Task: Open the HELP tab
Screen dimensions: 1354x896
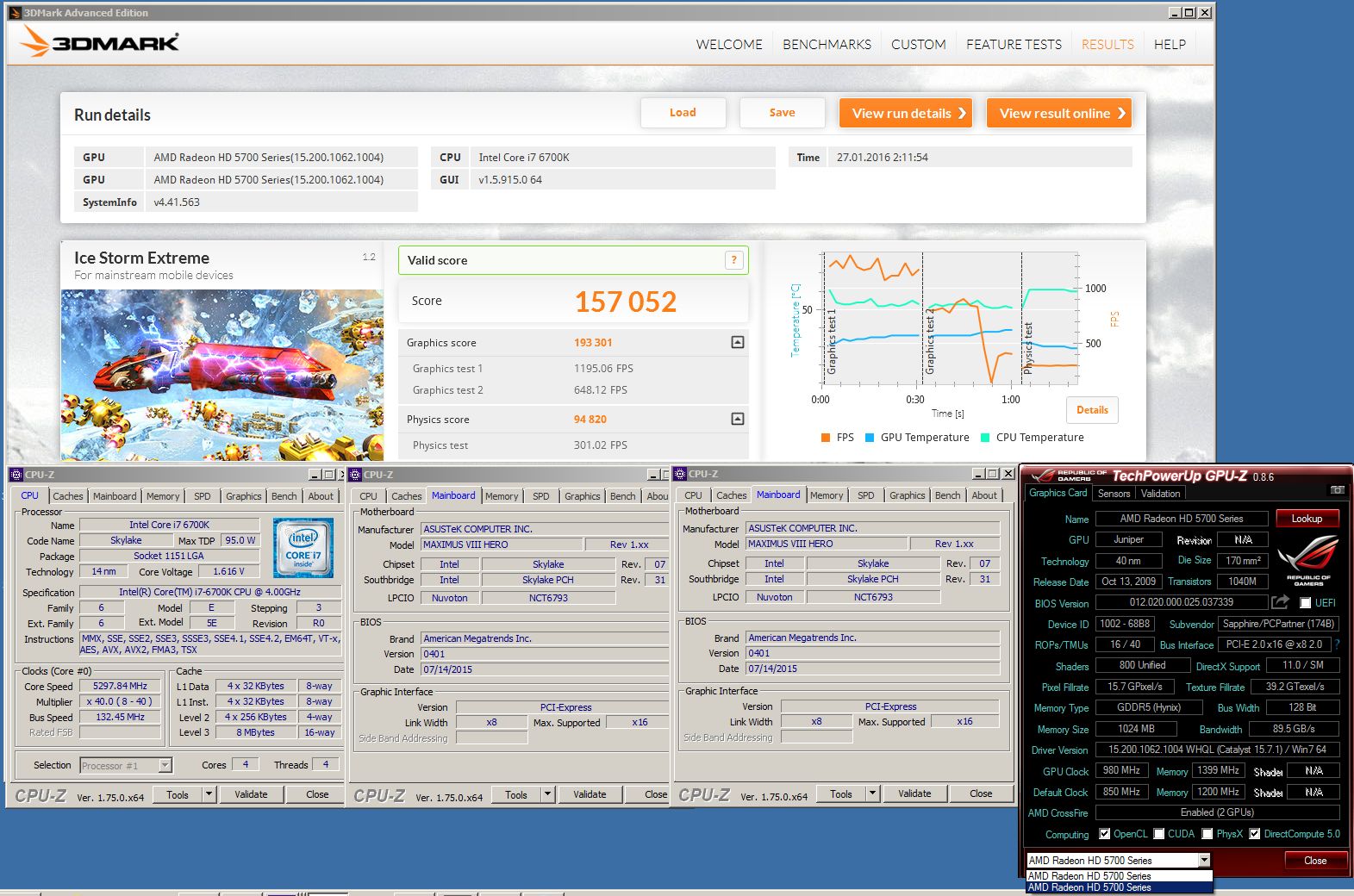Action: (x=1170, y=44)
